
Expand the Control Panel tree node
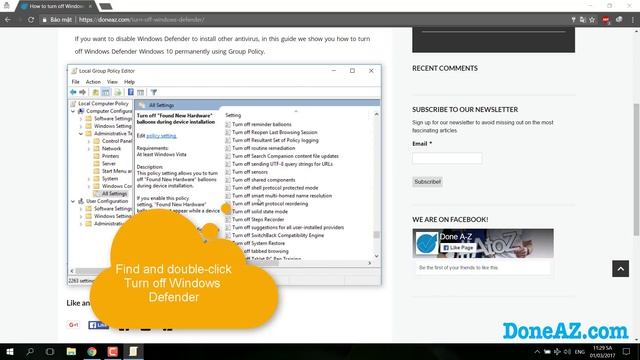click(89, 141)
